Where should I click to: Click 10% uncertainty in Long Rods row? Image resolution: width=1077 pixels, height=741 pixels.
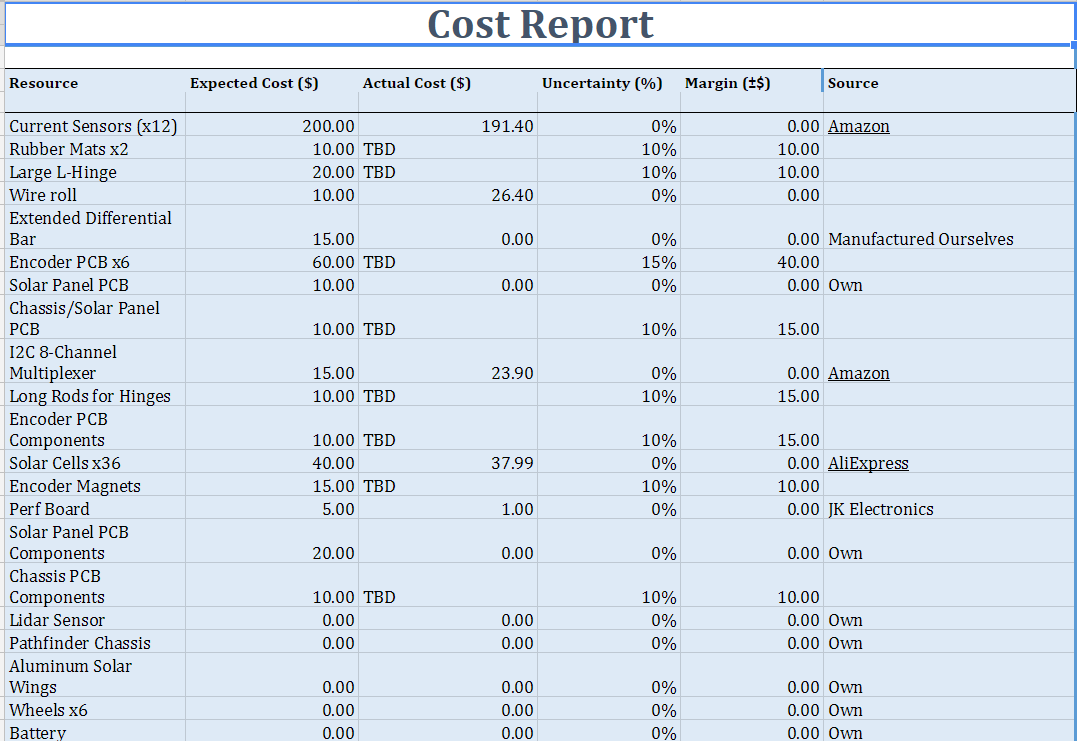tap(609, 396)
